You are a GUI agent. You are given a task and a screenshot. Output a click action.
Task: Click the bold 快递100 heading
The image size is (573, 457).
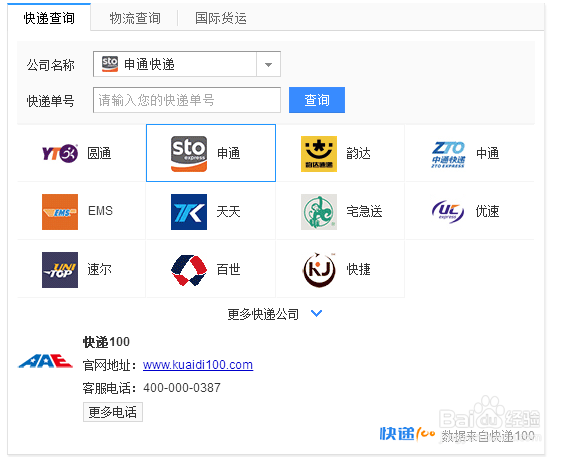[x=106, y=342]
